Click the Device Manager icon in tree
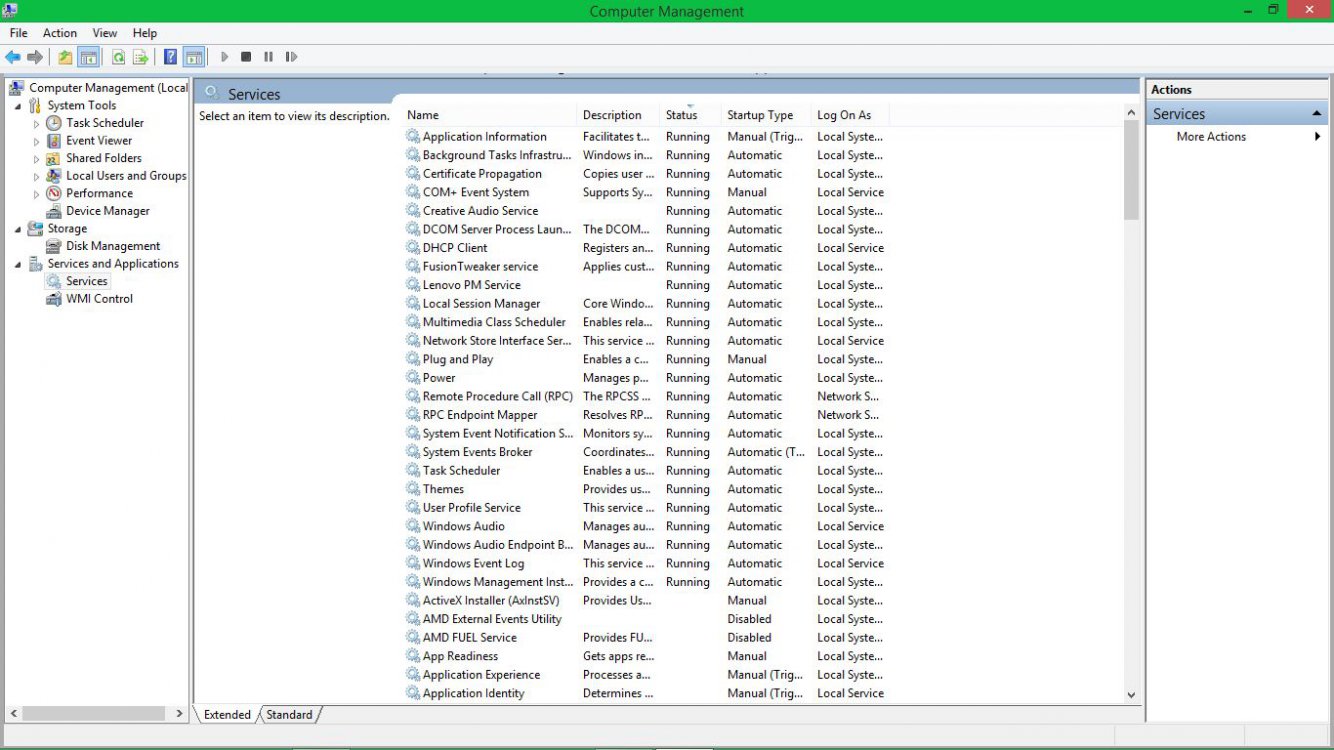The width and height of the screenshot is (1334, 750). 54,211
